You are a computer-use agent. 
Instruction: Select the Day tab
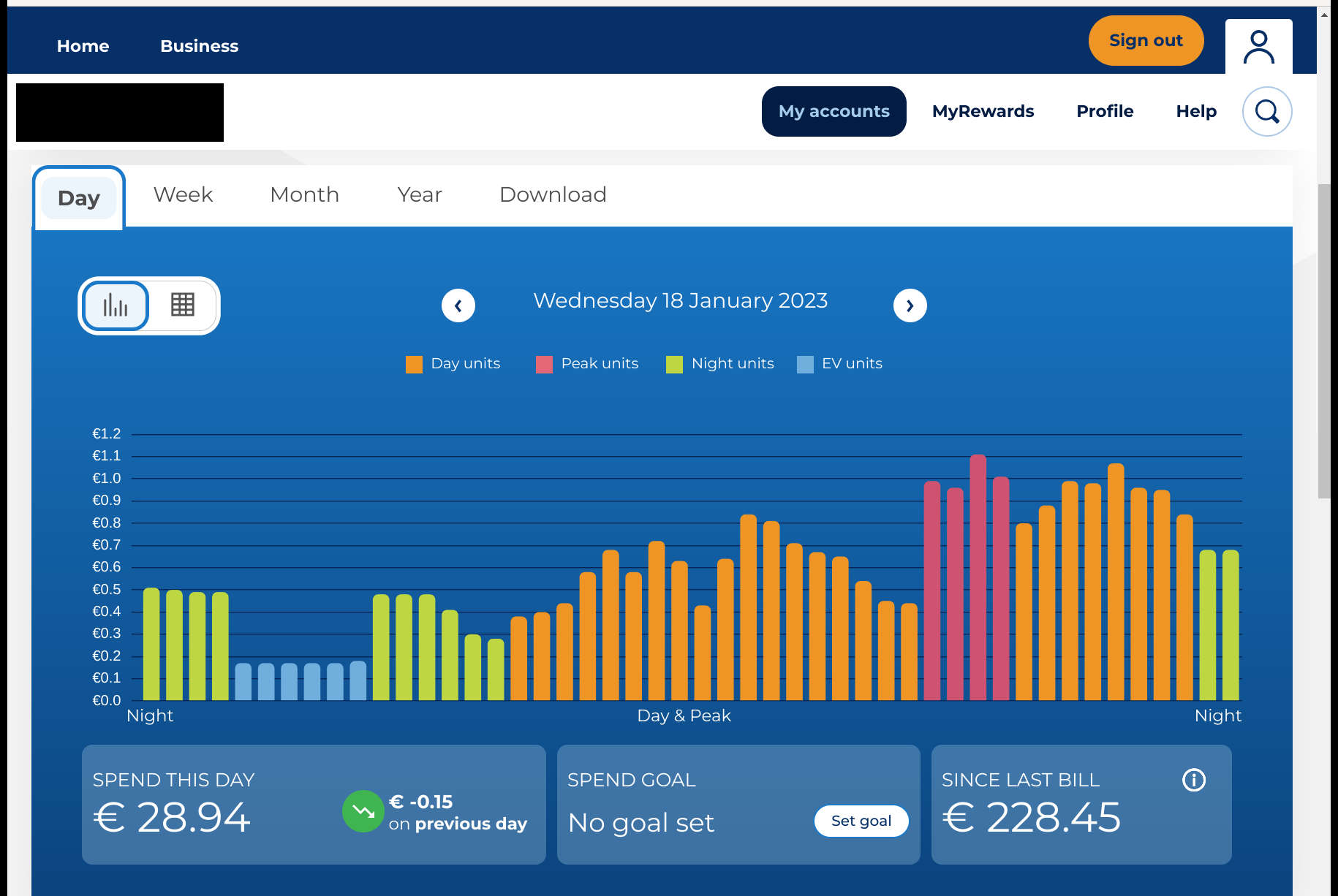point(79,198)
